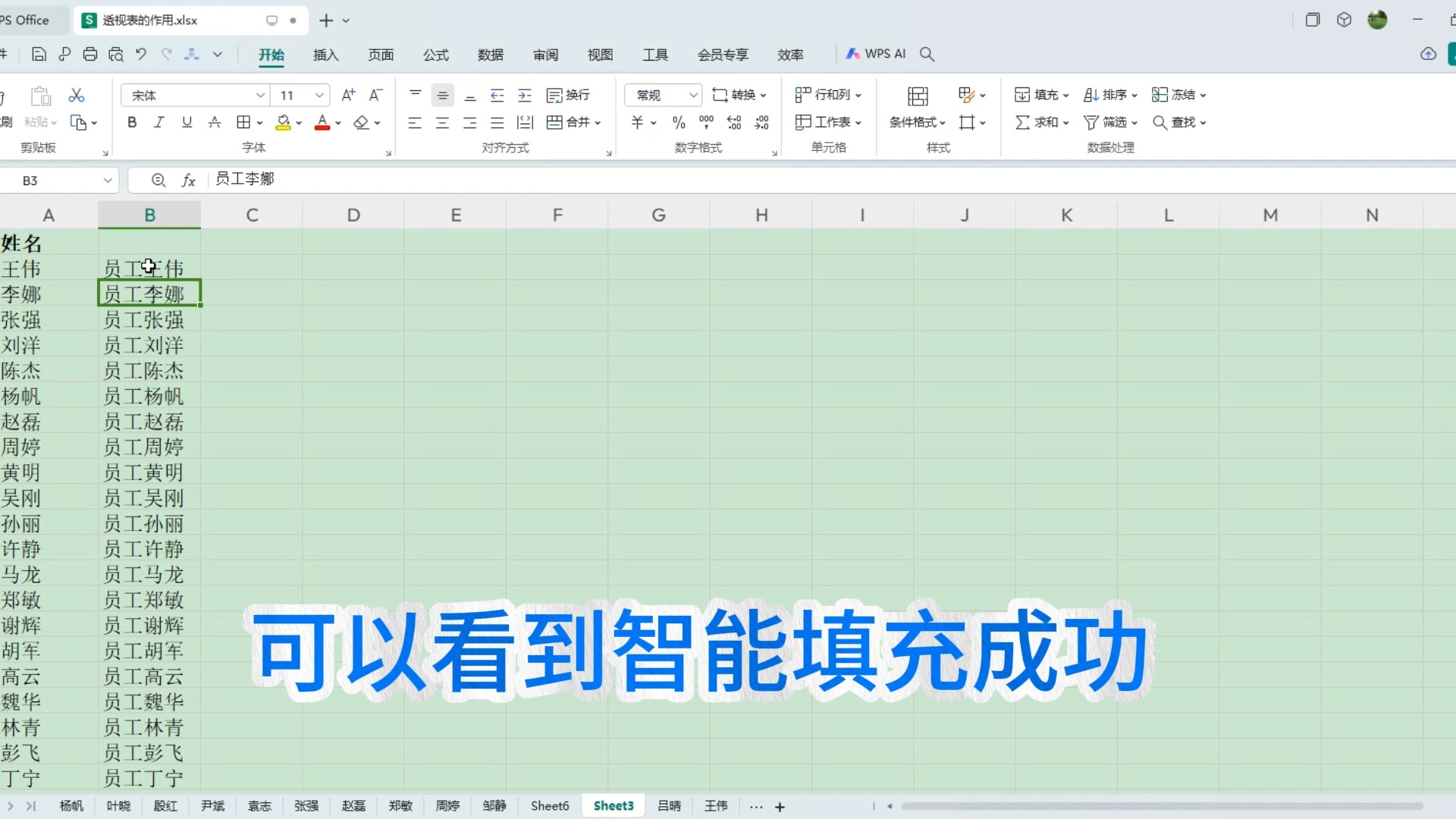The width and height of the screenshot is (1456, 819).
Task: Click the WPS AI button
Action: click(x=877, y=54)
